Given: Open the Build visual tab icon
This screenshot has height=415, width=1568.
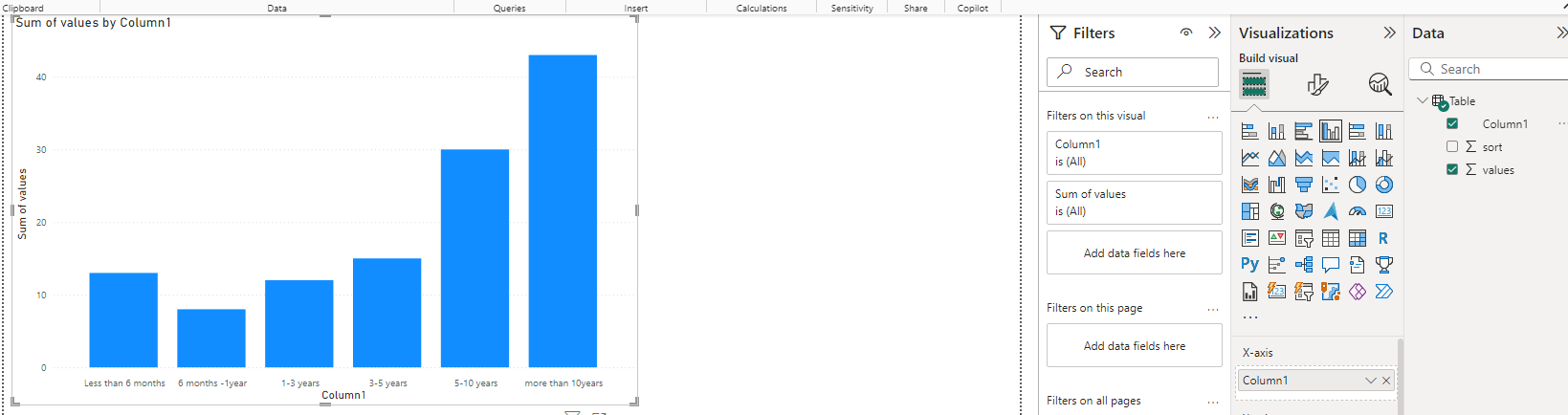Looking at the screenshot, I should [x=1254, y=85].
